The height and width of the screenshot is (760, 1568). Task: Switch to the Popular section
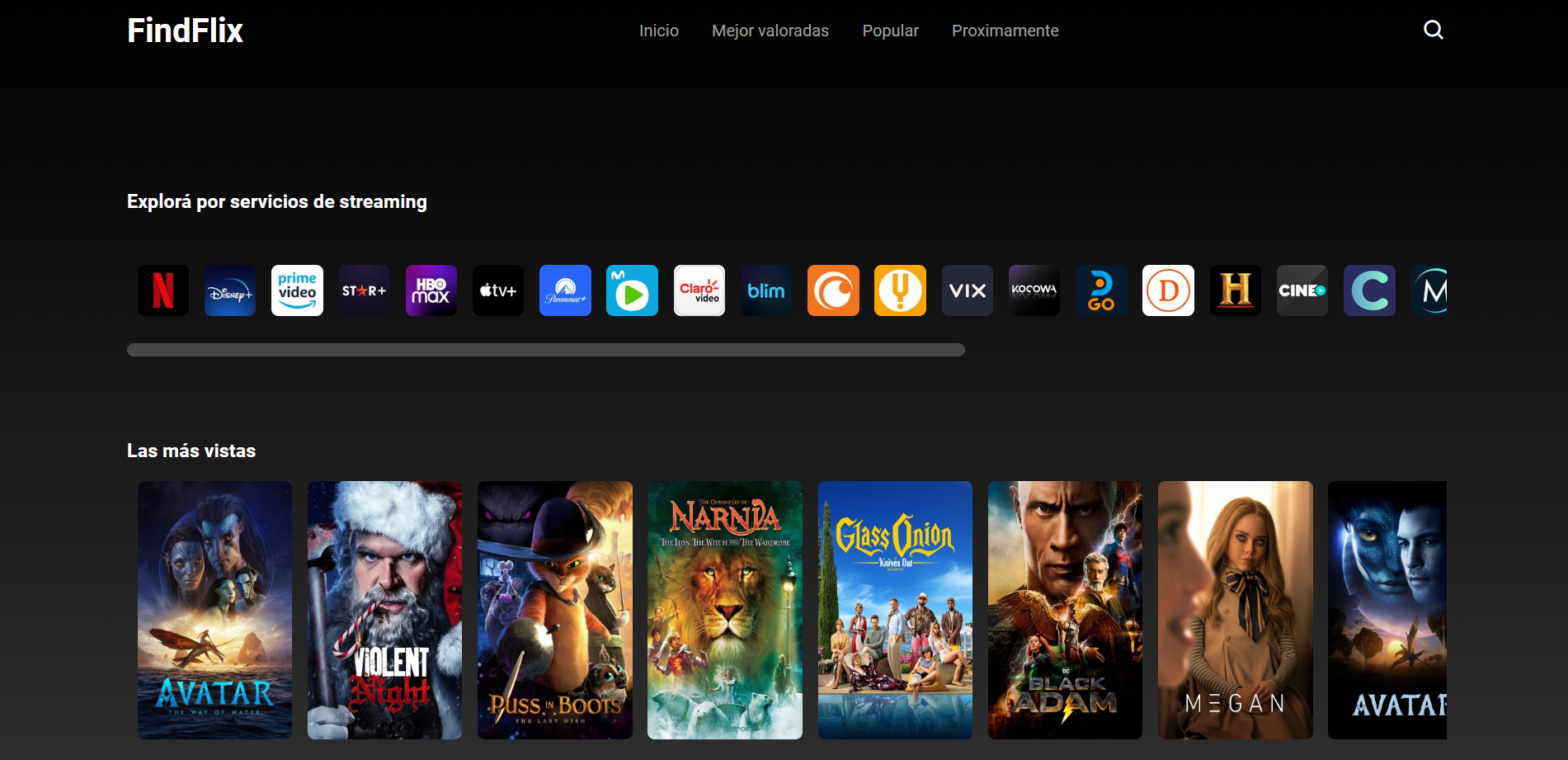890,31
